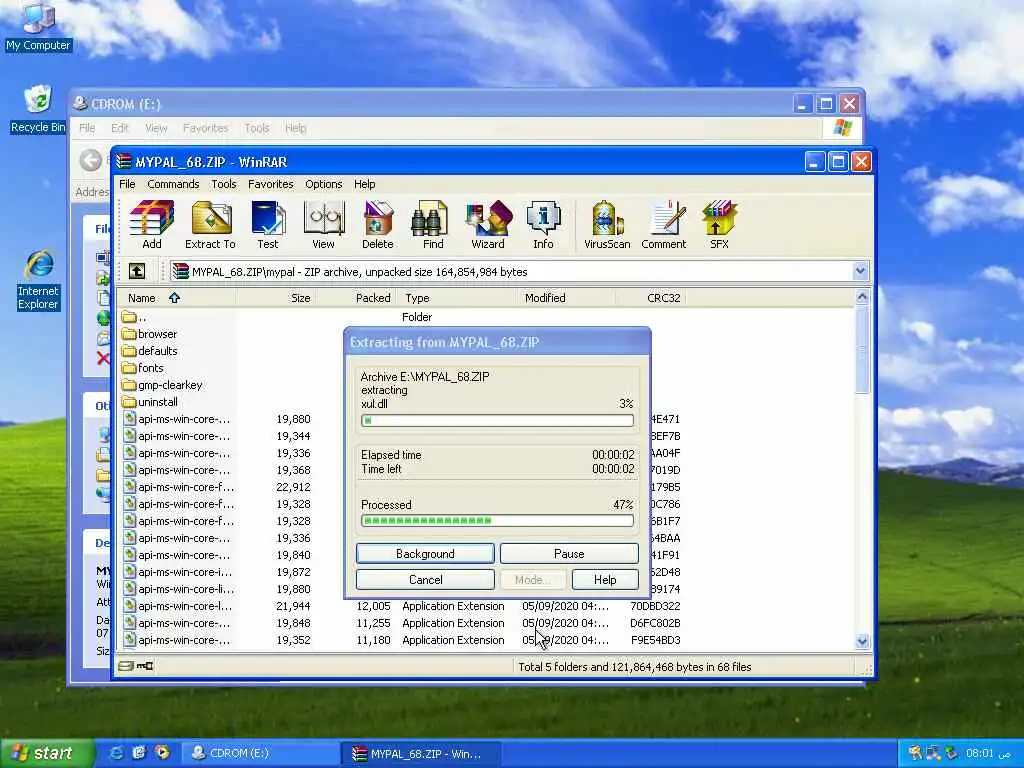Click the Delete toolbar icon
The image size is (1024, 768).
[x=377, y=225]
